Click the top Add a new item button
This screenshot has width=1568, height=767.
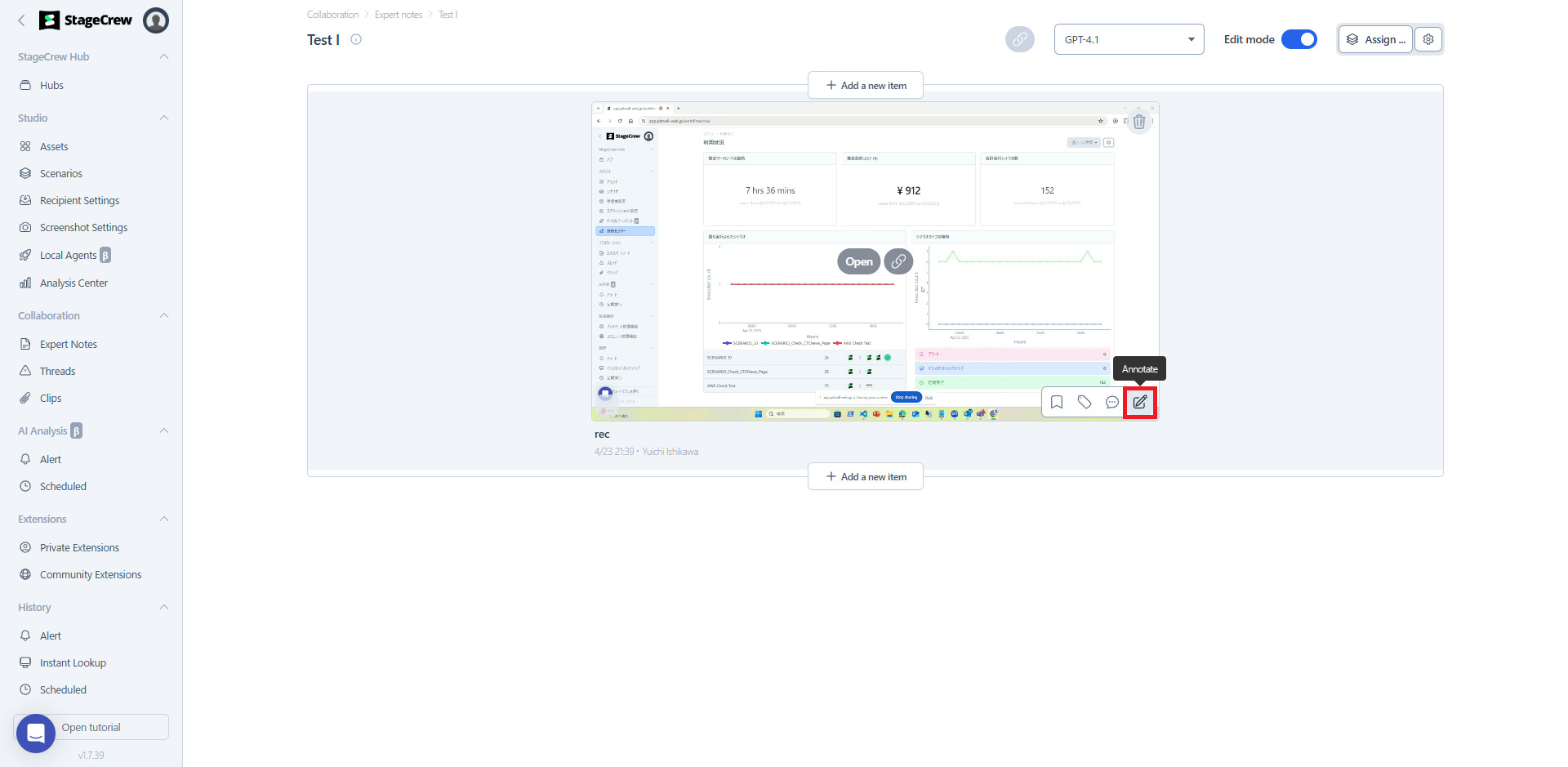tap(865, 86)
